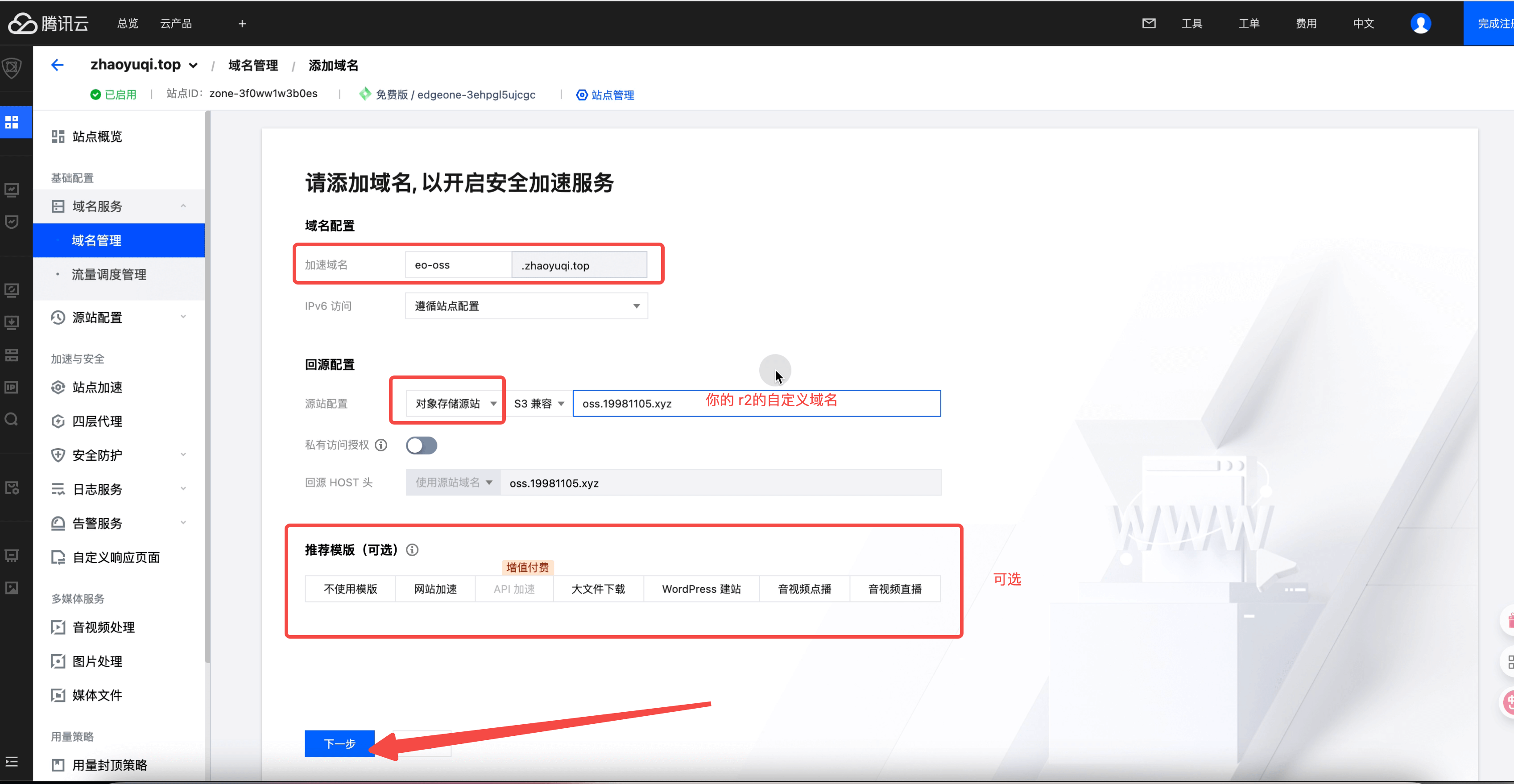Select 音视频直播 template

pos(895,589)
